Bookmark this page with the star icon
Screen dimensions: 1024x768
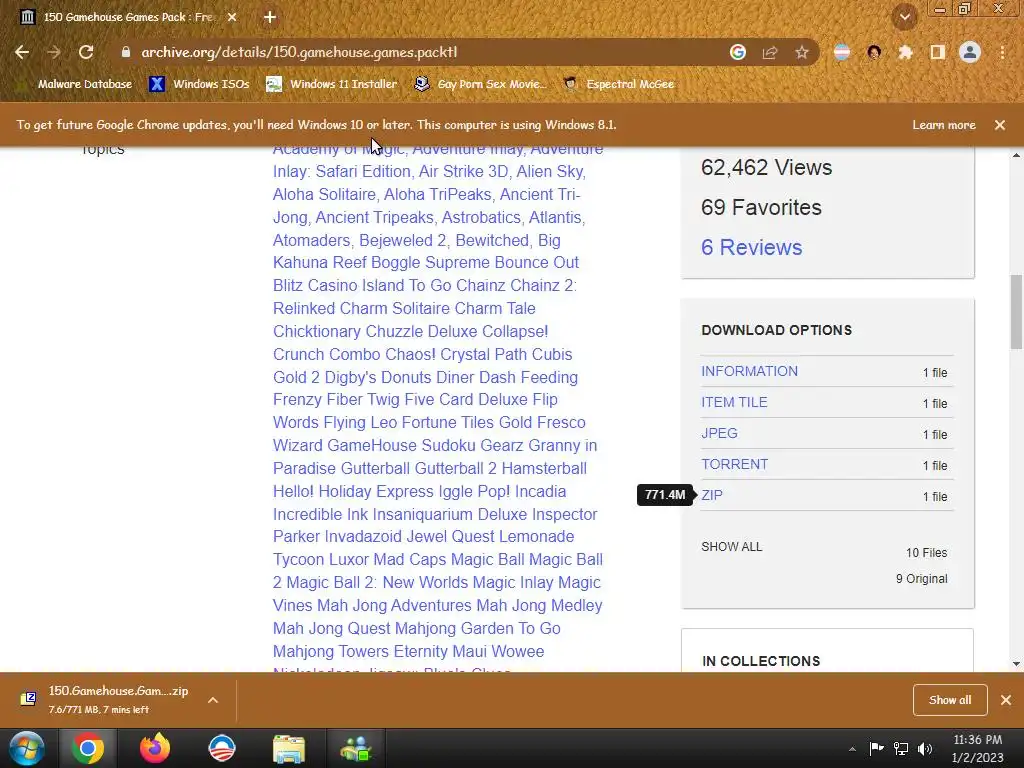(802, 52)
